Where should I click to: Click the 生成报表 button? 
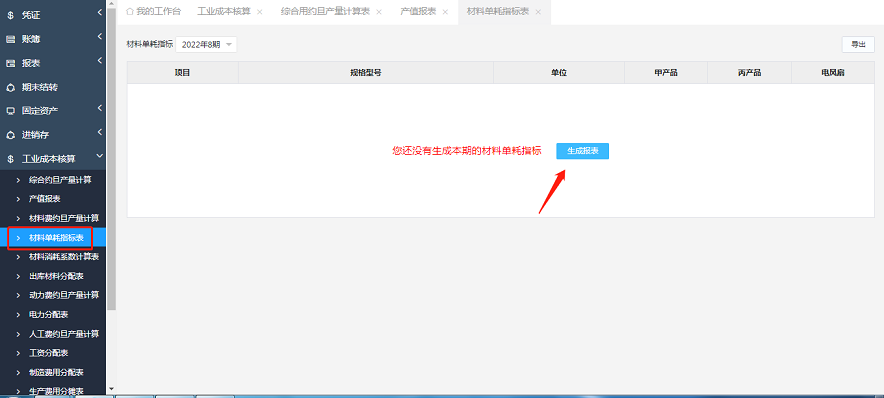[582, 151]
